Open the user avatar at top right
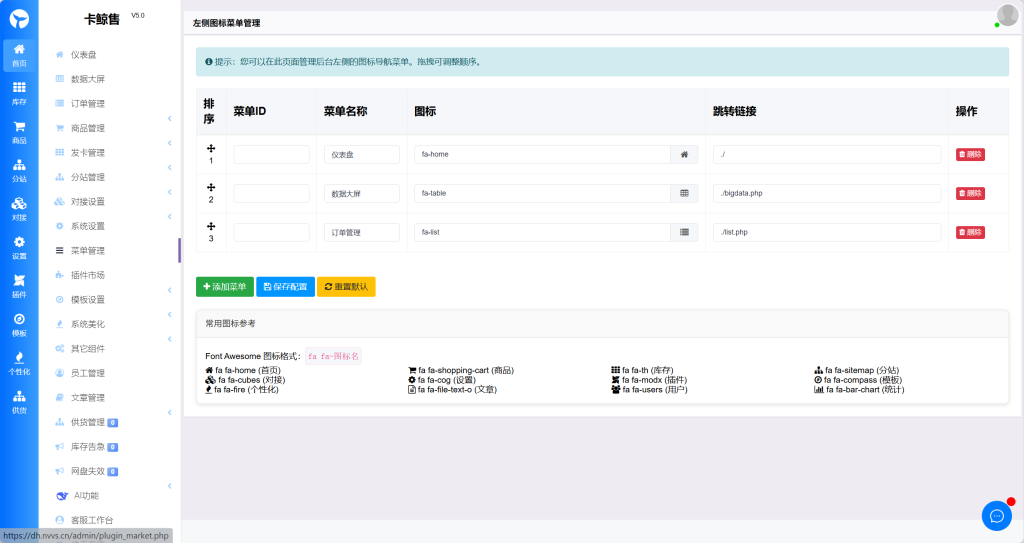1024x543 pixels. tap(1007, 15)
